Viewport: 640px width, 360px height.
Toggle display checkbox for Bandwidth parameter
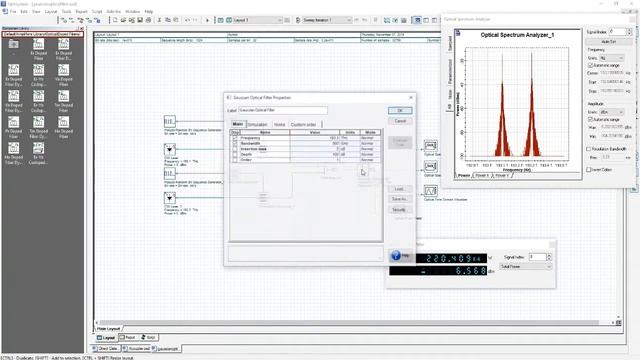coord(235,144)
